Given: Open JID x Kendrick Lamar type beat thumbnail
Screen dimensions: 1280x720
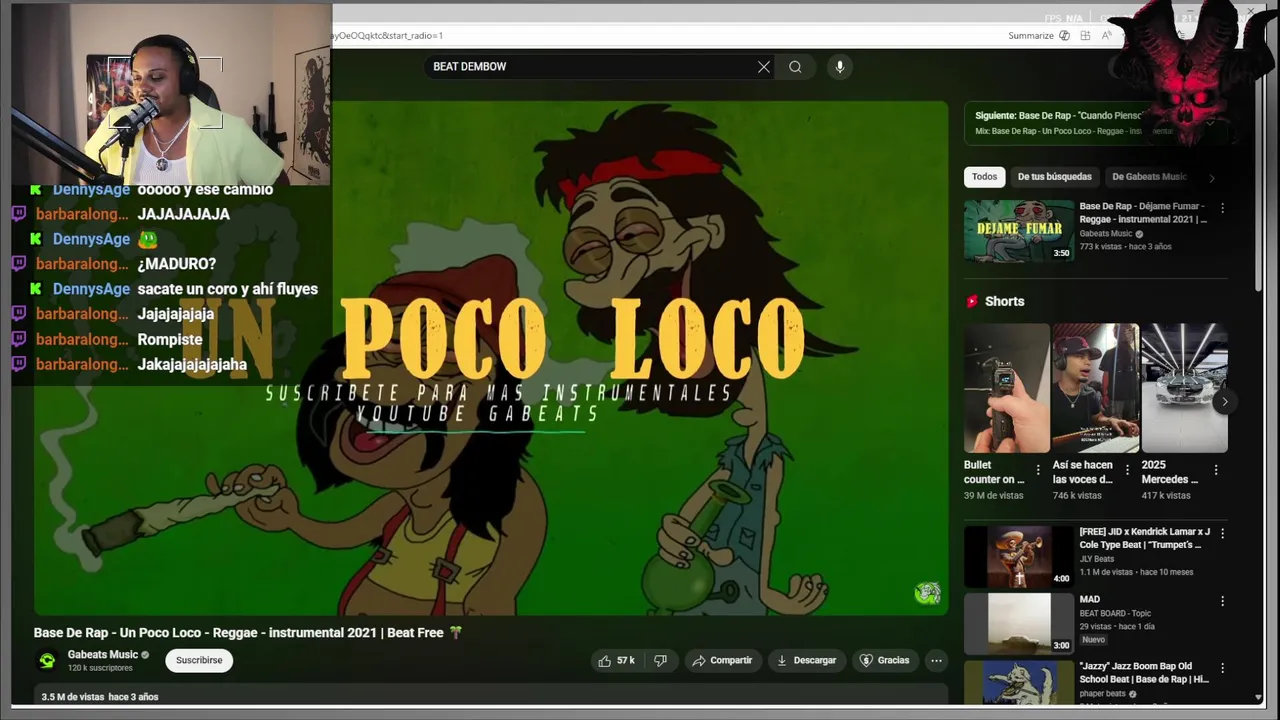Looking at the screenshot, I should point(1018,557).
